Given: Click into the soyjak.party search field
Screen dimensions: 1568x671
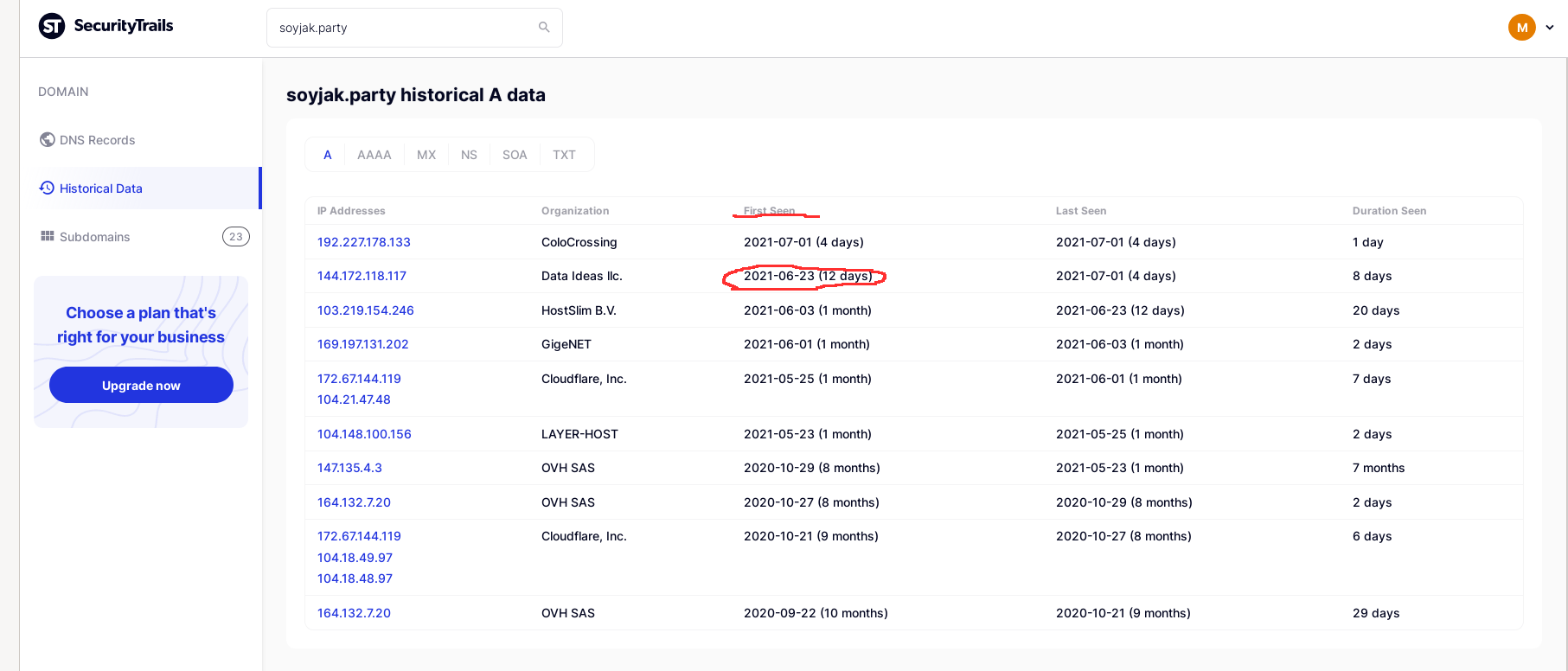Looking at the screenshot, I should tap(402, 28).
